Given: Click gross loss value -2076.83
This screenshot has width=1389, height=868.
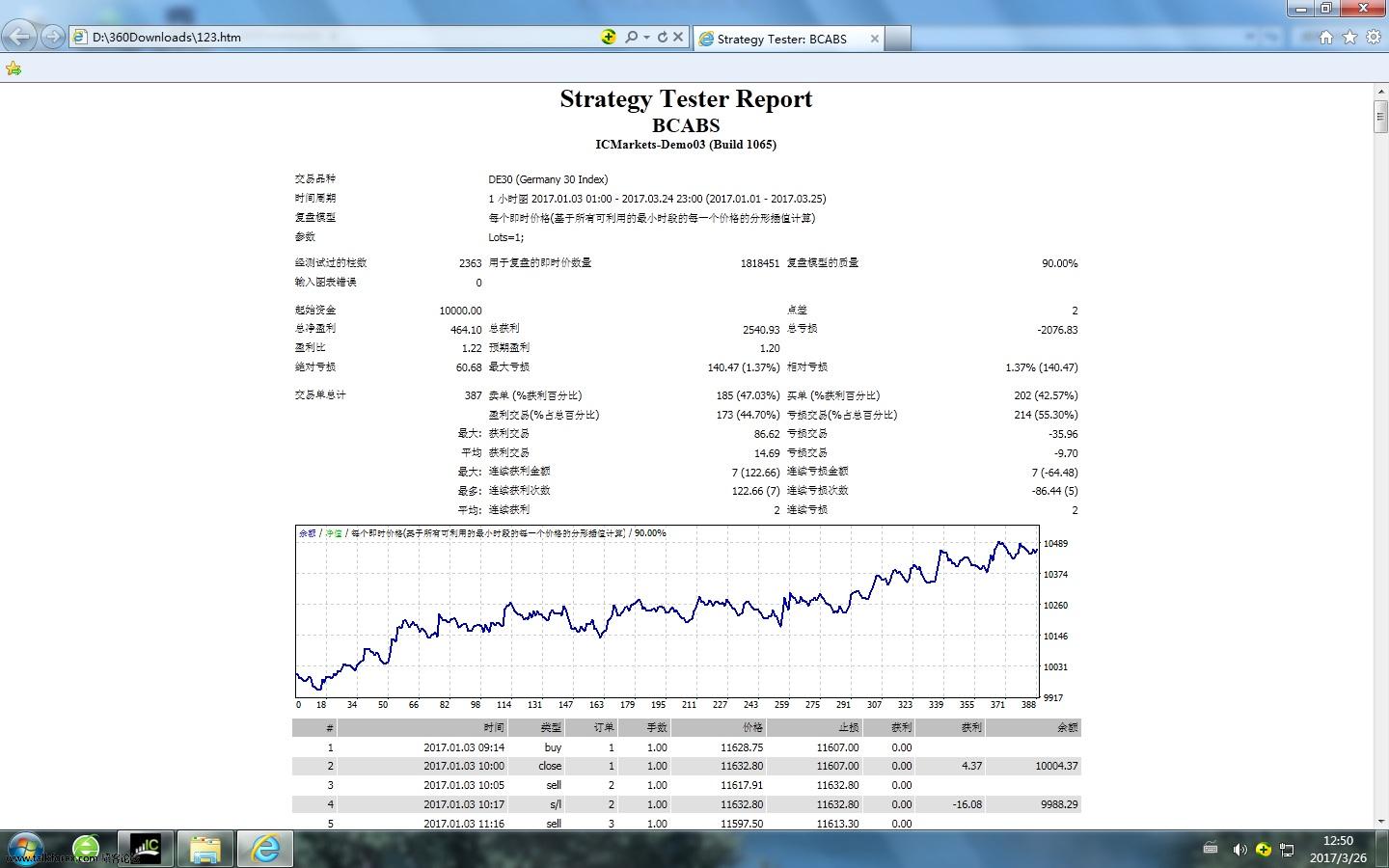Looking at the screenshot, I should click(x=1057, y=330).
